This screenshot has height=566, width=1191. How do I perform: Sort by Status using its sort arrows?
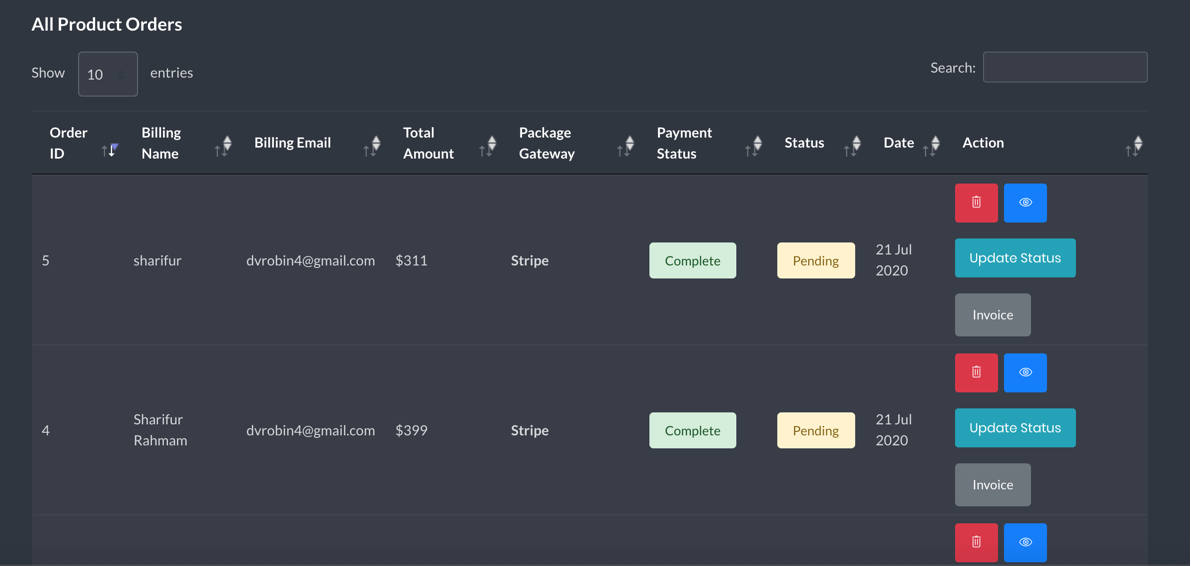click(852, 145)
